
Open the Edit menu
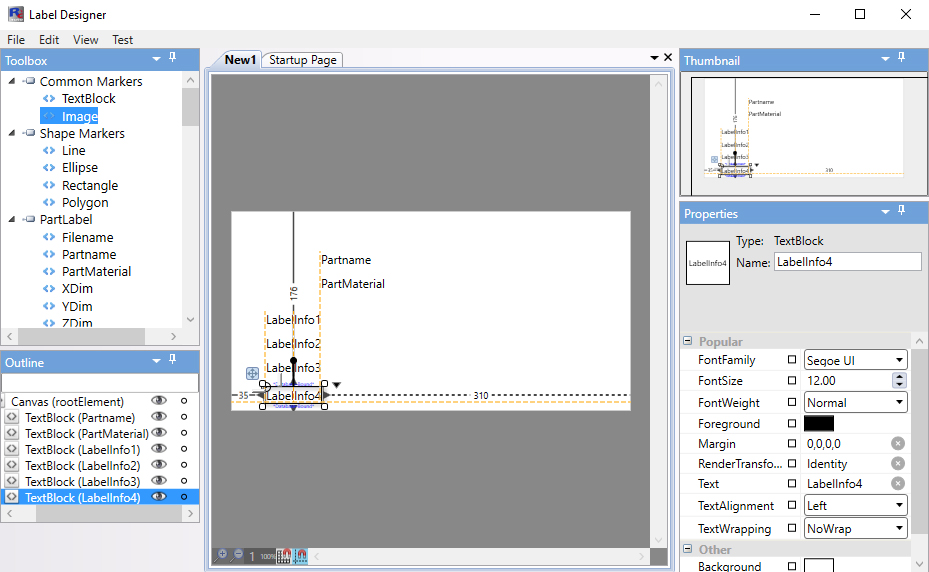49,40
